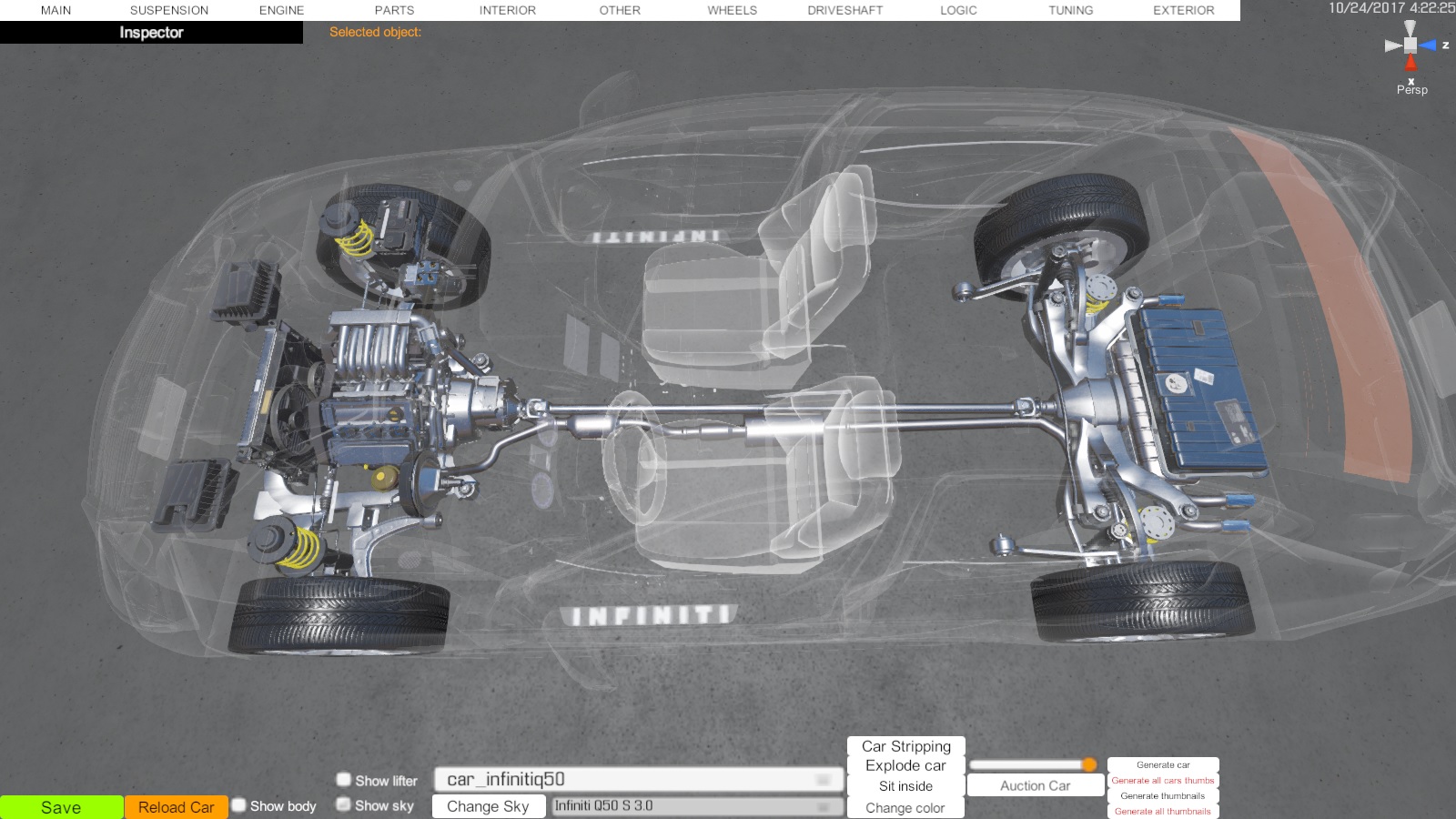Click the white top cone of the gizmo
Image resolution: width=1456 pixels, height=819 pixels.
1410,28
